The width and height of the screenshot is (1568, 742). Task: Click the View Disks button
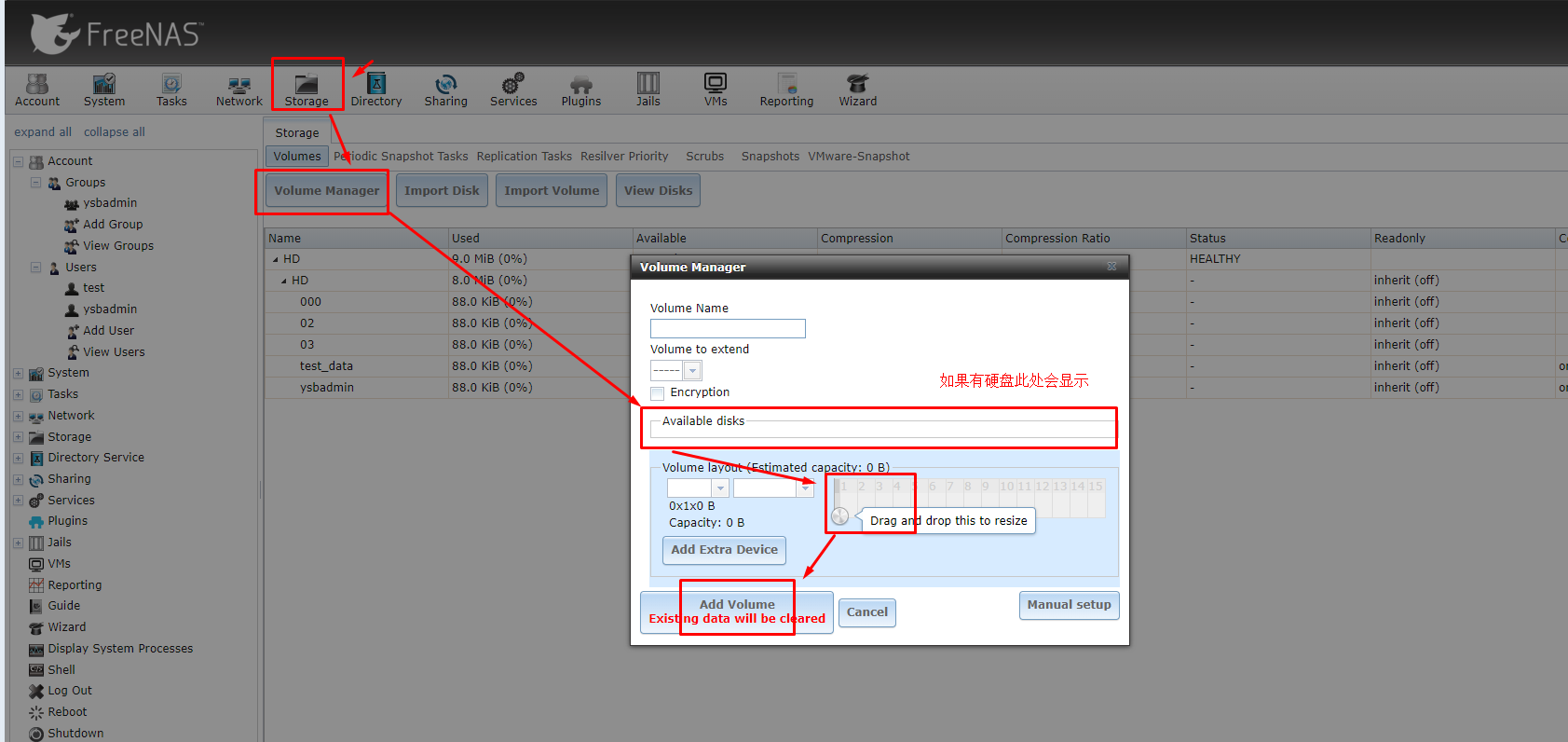click(659, 191)
